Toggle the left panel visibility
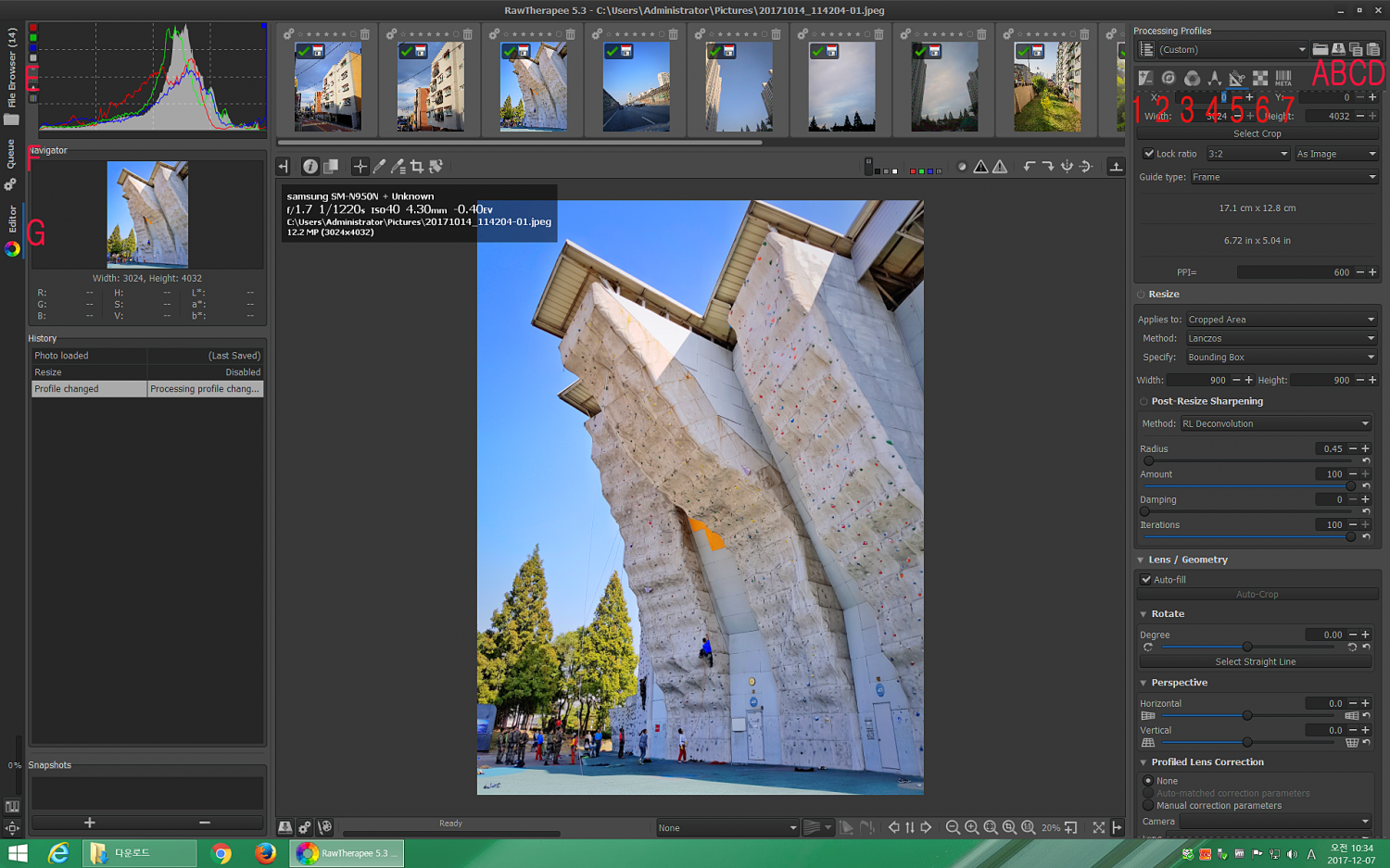Image resolution: width=1390 pixels, height=868 pixels. pos(284,167)
